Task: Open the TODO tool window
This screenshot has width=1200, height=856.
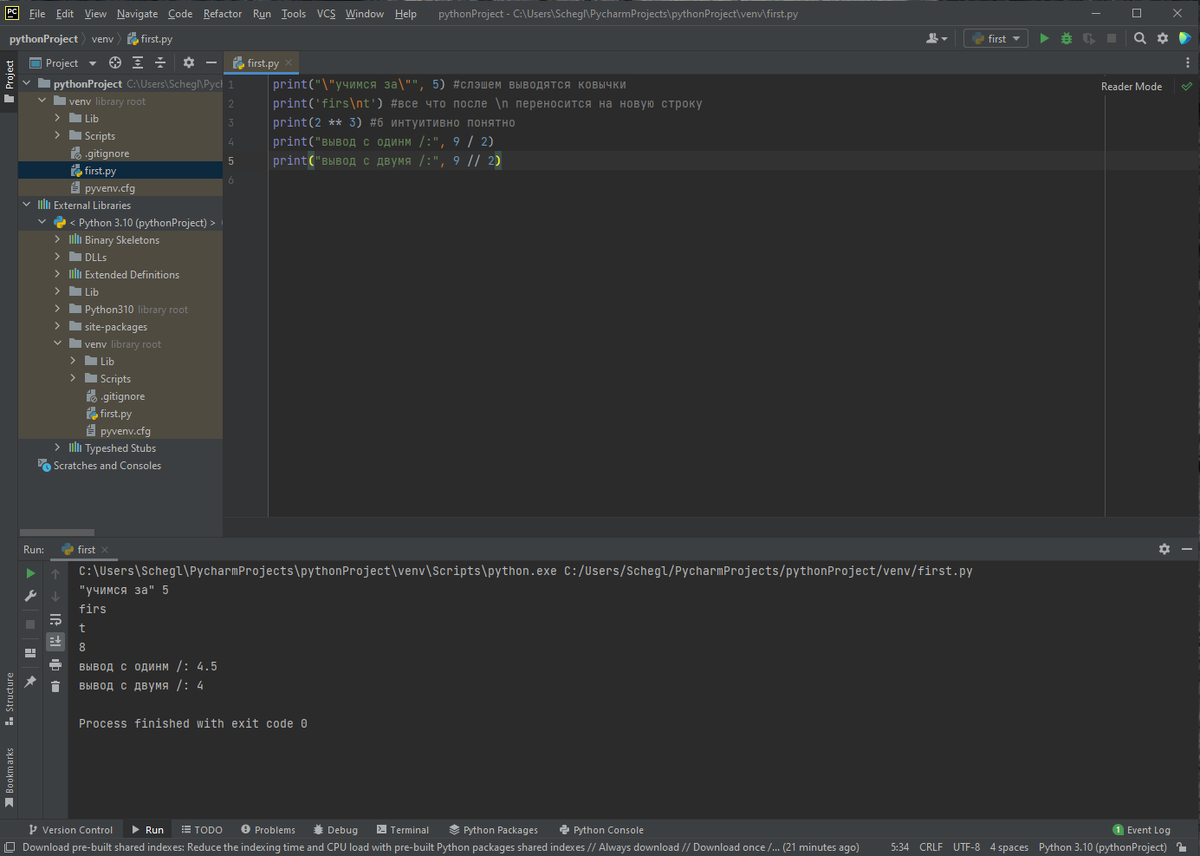Action: [x=202, y=830]
